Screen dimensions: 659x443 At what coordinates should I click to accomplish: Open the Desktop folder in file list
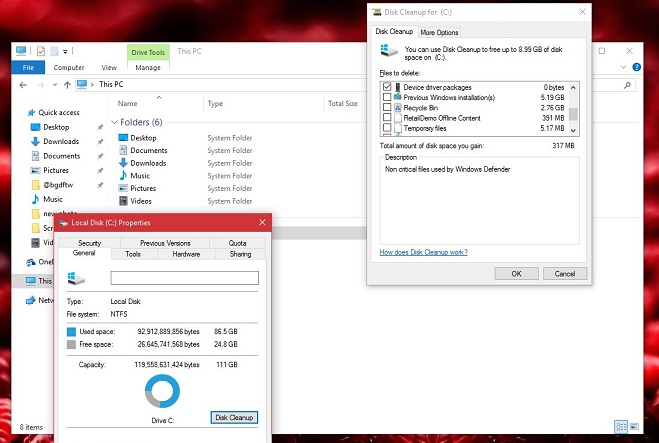click(143, 138)
